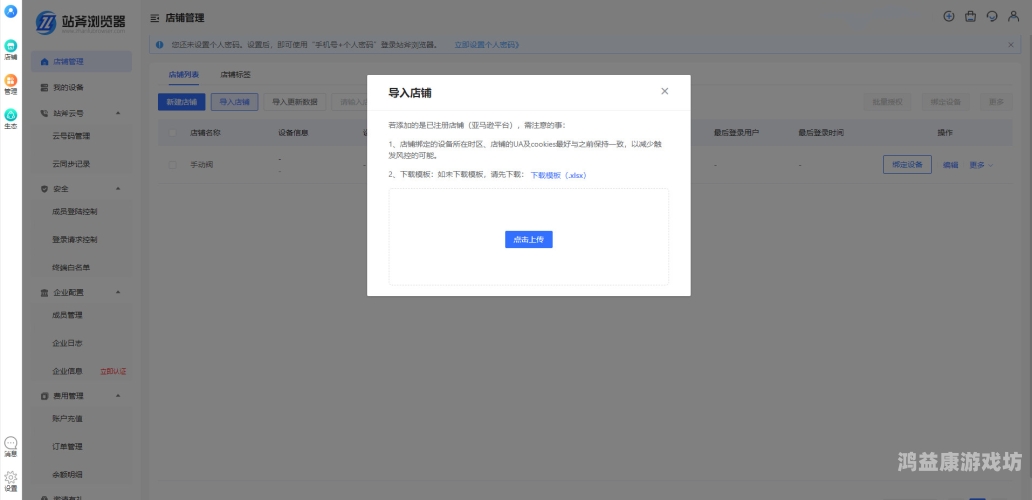Open 订单管理 in the sidebar
The width and height of the screenshot is (1032, 500).
[x=67, y=447]
